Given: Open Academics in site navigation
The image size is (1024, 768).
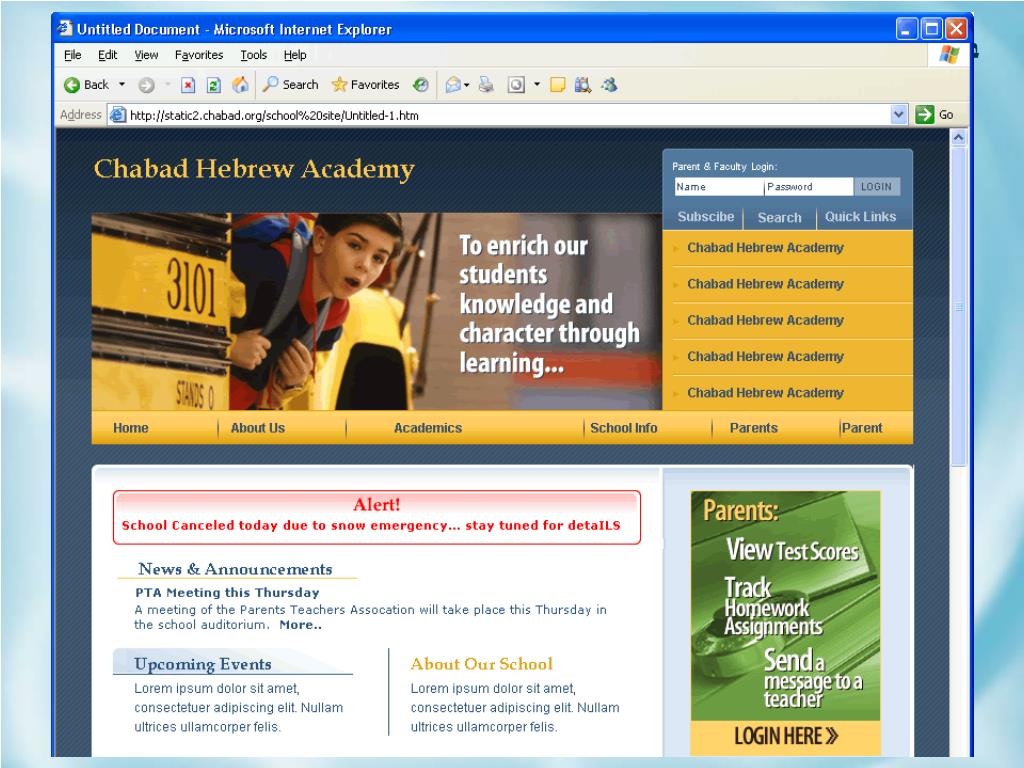Looking at the screenshot, I should coord(428,428).
